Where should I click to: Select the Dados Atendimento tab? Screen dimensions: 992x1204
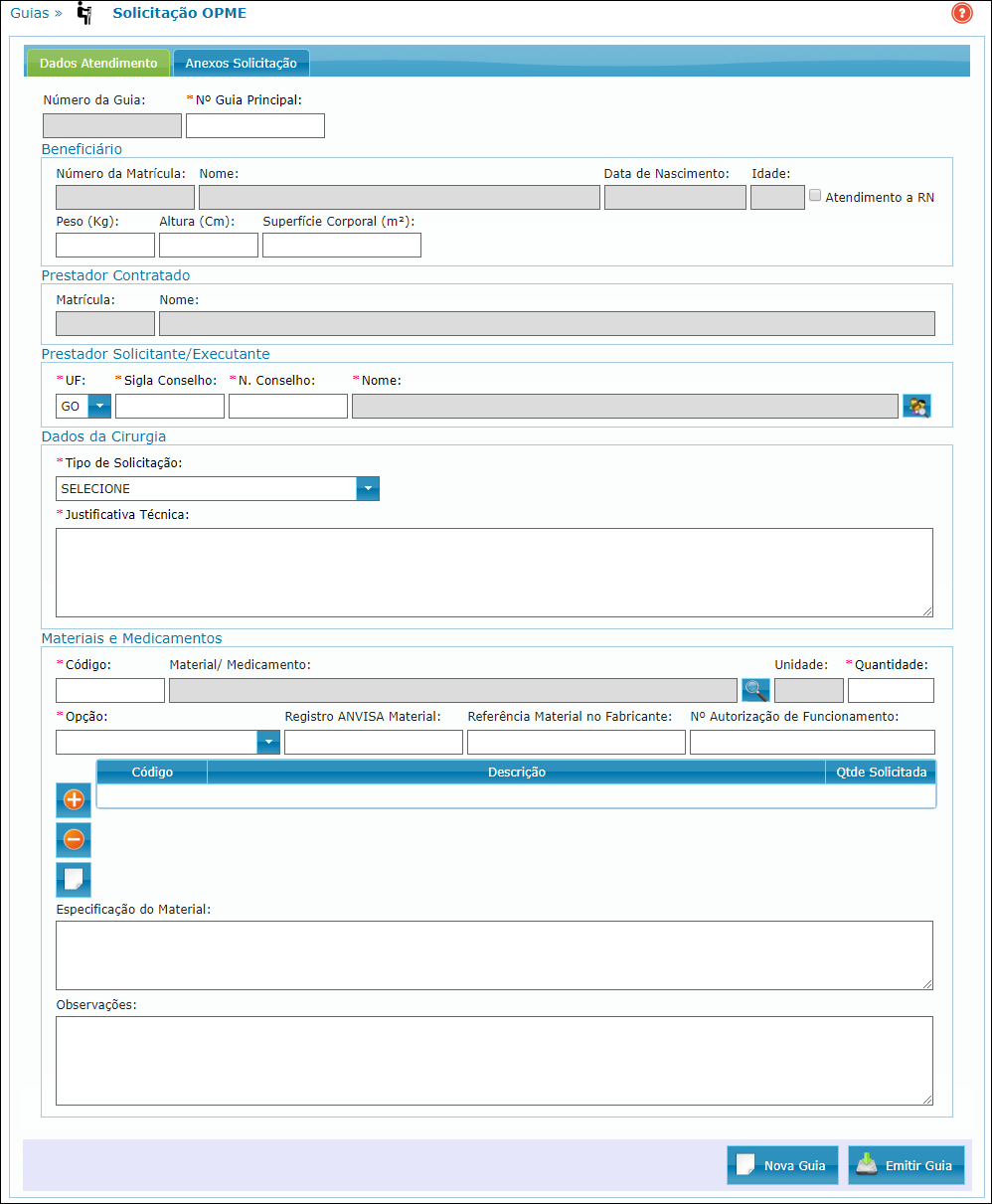point(98,63)
